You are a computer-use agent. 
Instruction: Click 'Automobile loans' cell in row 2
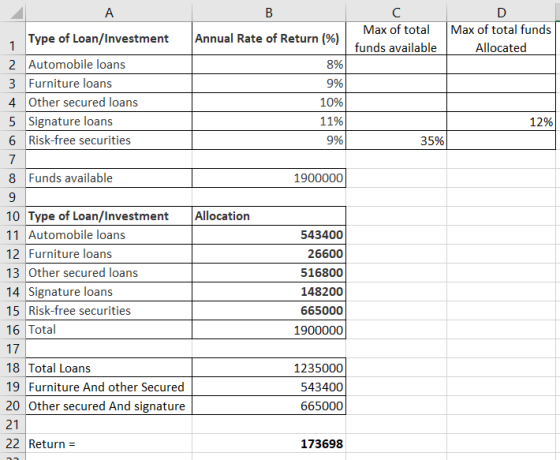109,65
